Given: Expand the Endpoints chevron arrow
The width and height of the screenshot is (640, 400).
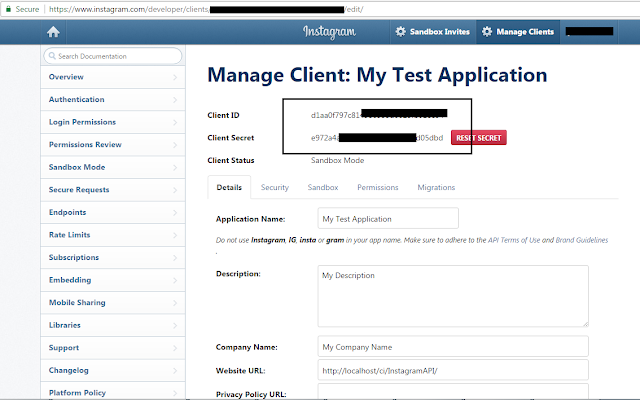Looking at the screenshot, I should (175, 213).
